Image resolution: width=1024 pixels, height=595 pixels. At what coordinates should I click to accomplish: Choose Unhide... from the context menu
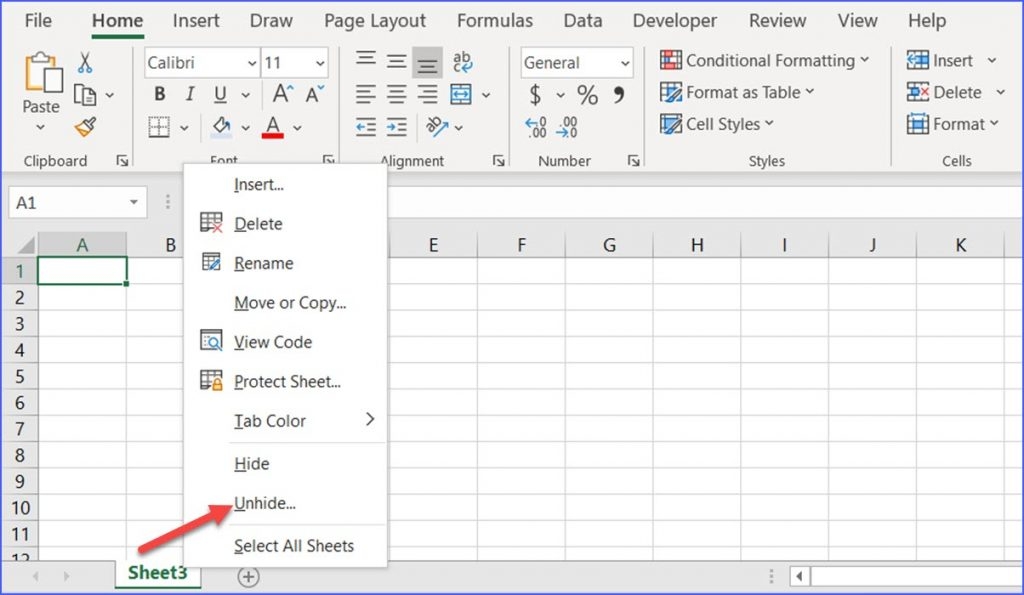pyautogui.click(x=265, y=503)
